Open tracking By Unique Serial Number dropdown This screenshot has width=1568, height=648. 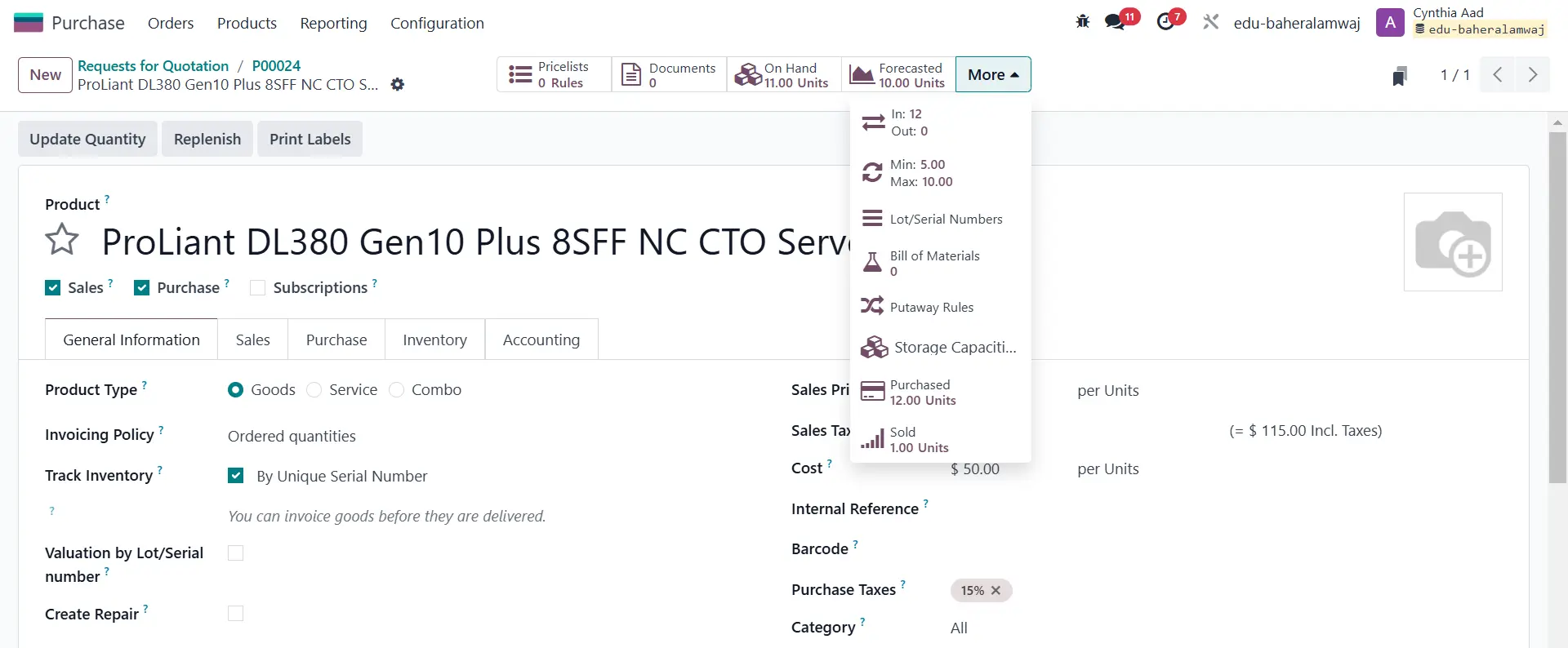pyautogui.click(x=342, y=476)
